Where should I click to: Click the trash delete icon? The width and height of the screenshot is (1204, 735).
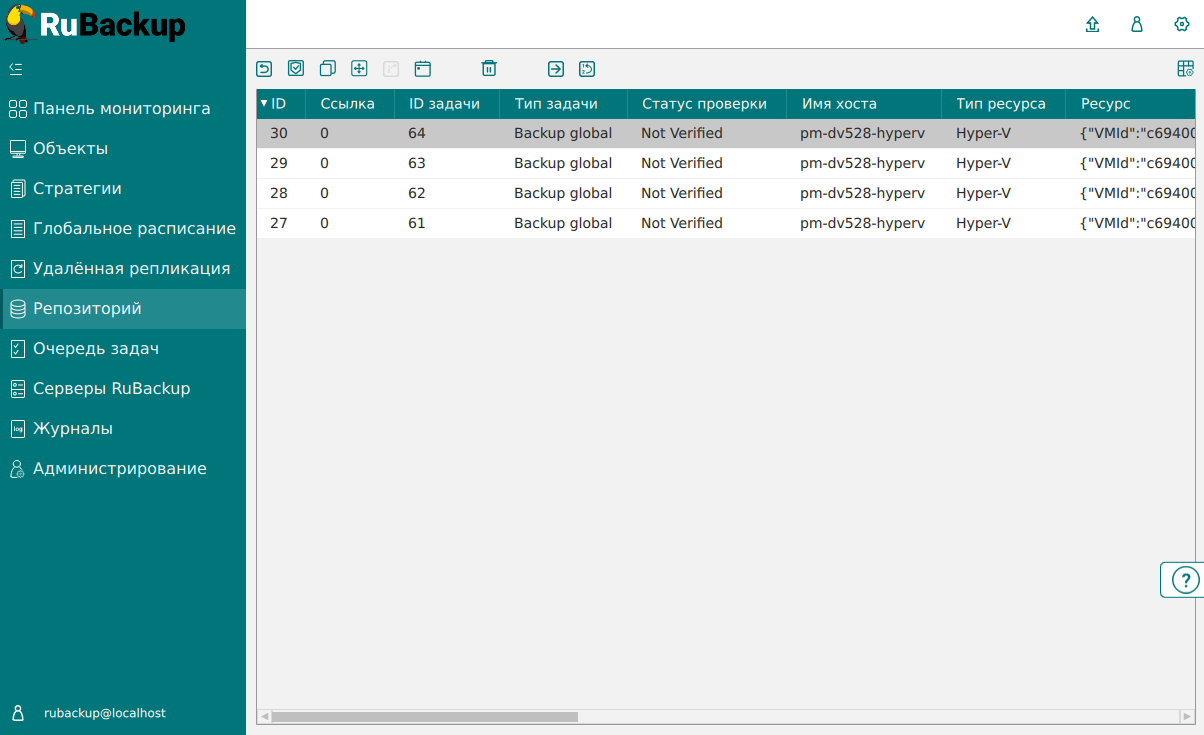click(x=489, y=69)
